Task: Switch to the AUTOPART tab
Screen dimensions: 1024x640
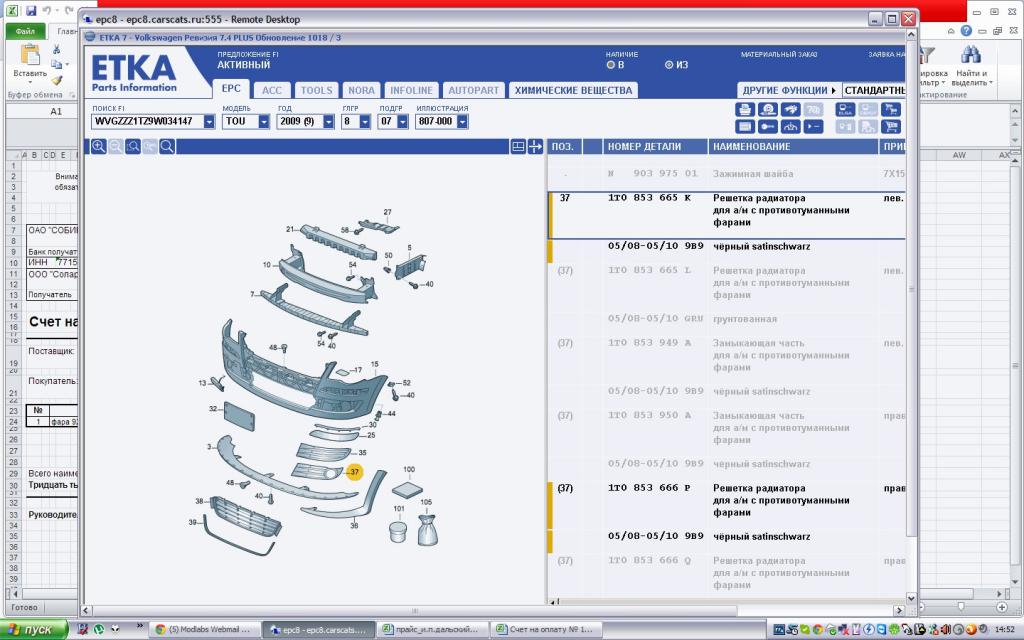Action: point(473,90)
